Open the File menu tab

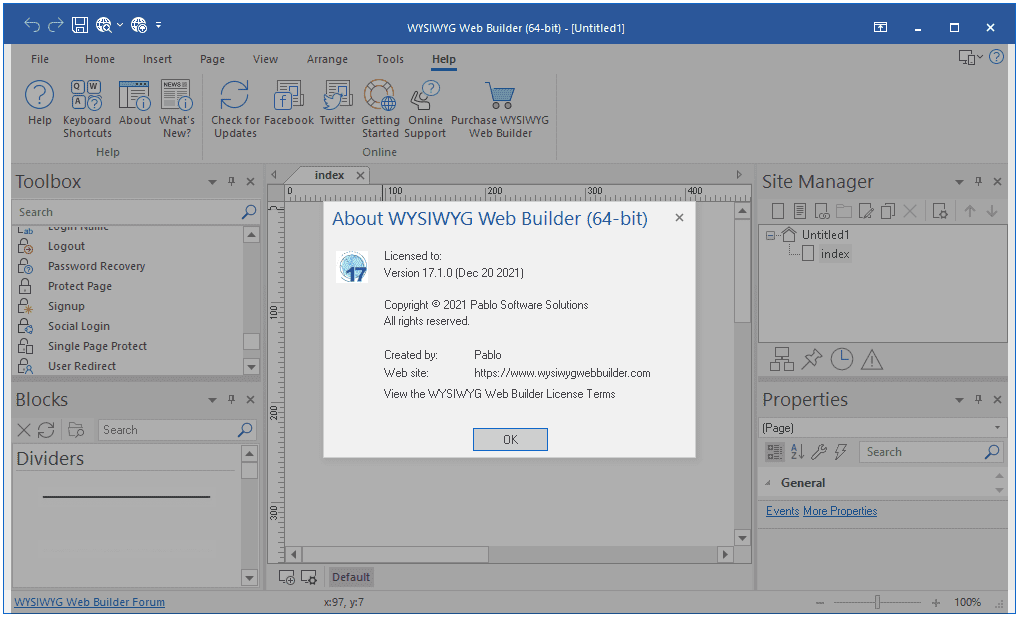40,59
